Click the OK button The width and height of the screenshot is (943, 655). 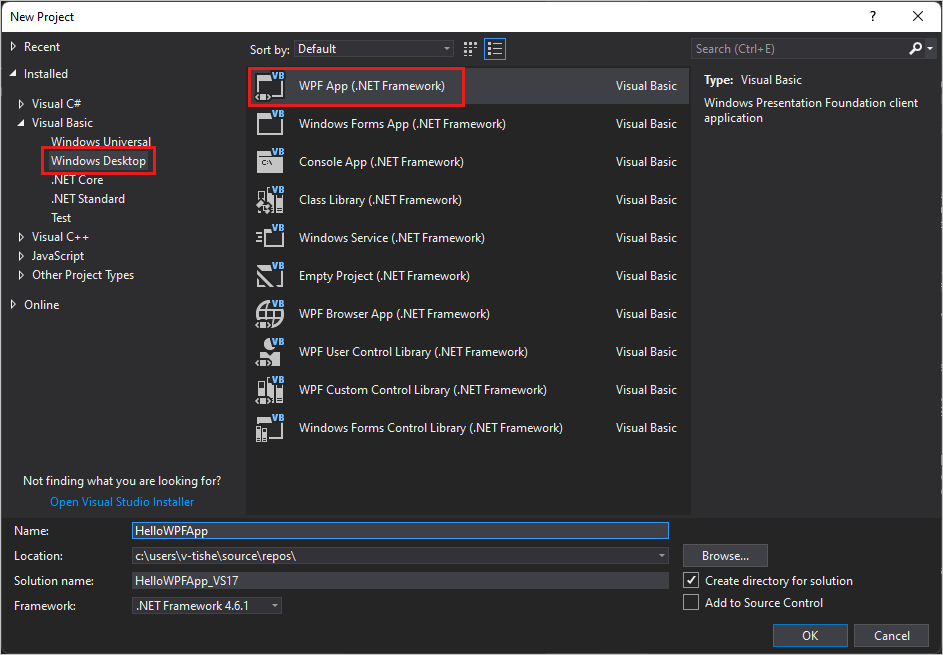coord(810,635)
